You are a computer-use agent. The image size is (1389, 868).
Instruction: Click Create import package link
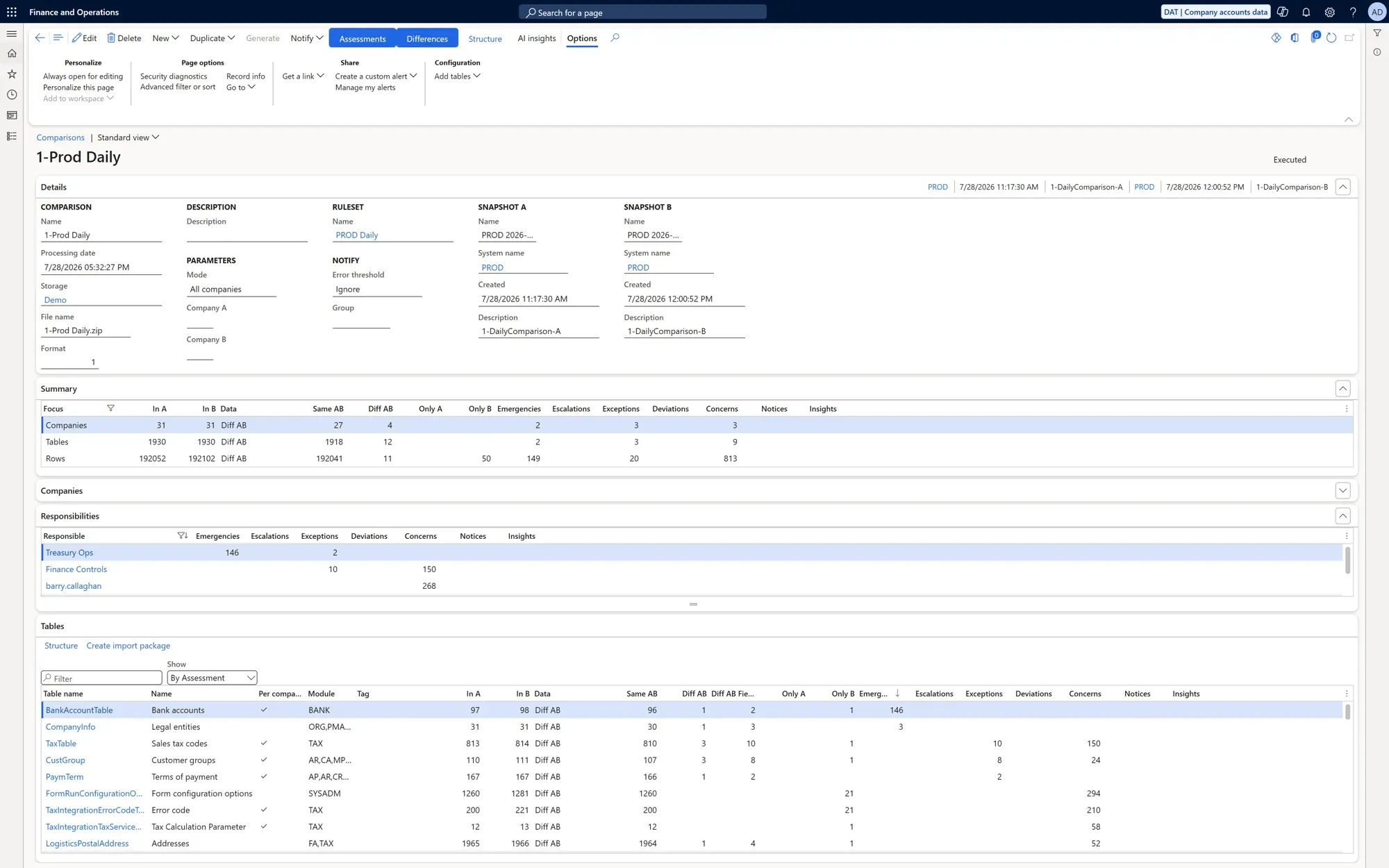click(x=128, y=646)
